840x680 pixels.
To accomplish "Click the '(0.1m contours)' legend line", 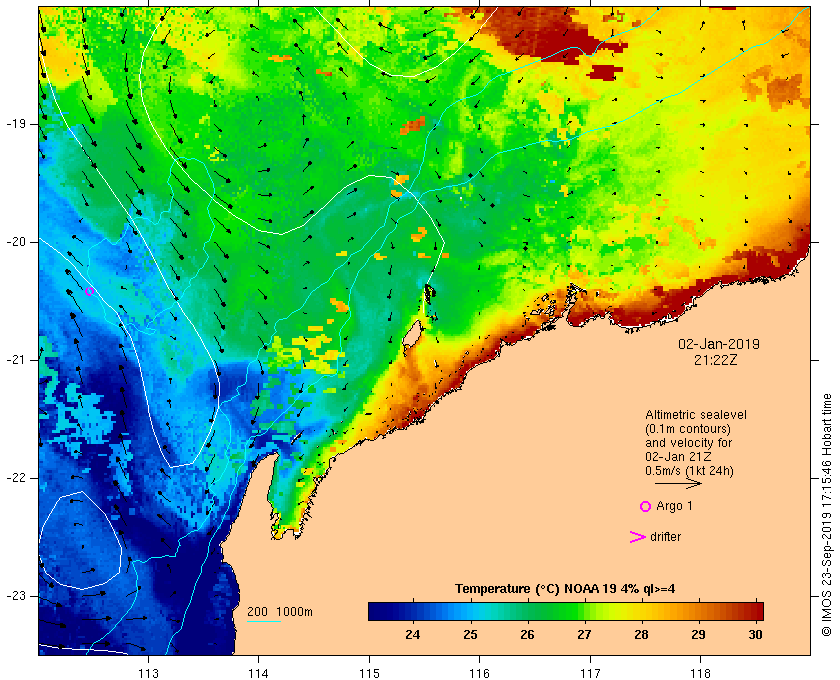I will (688, 429).
